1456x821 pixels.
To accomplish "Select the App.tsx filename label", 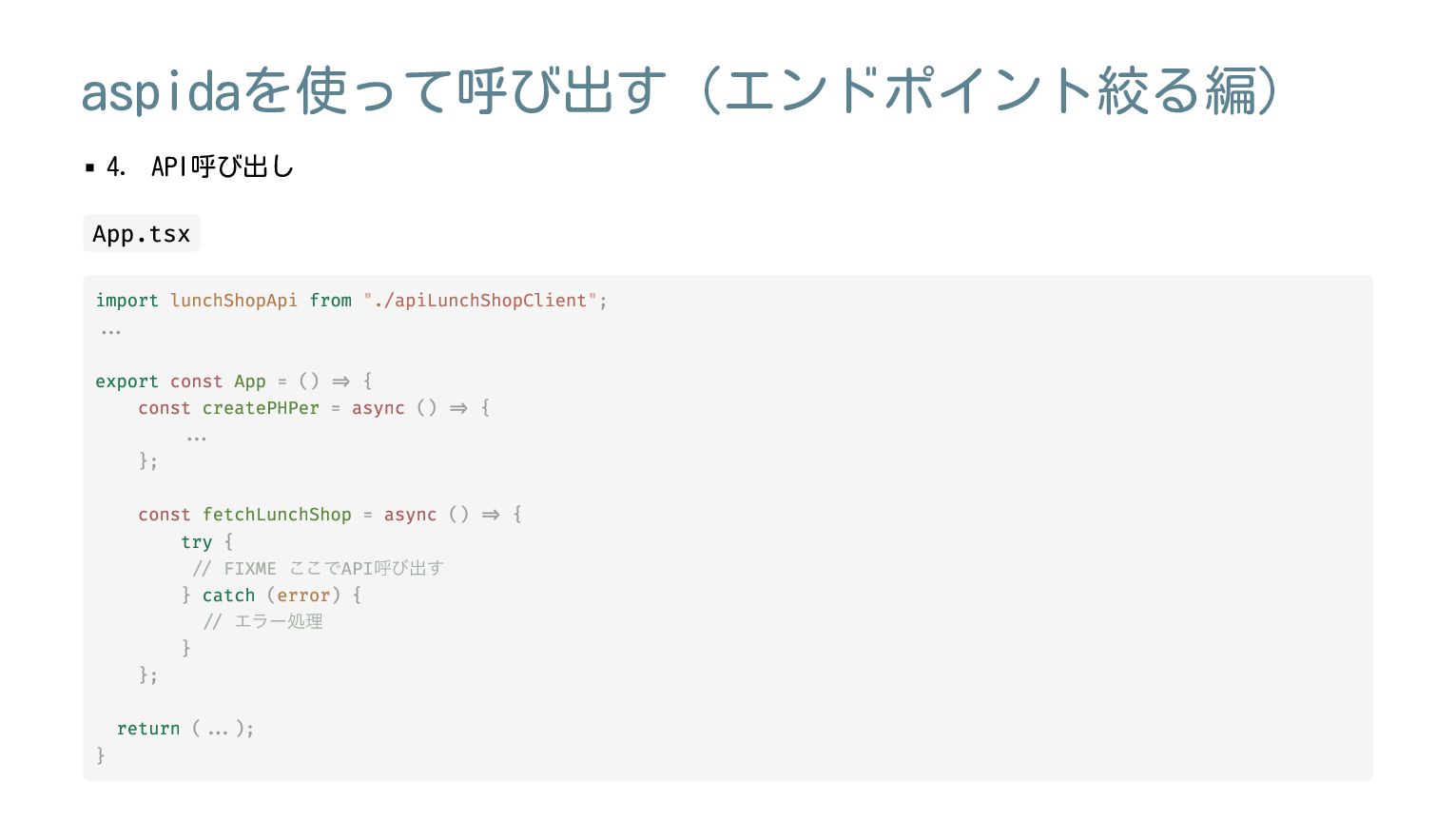I will [142, 234].
